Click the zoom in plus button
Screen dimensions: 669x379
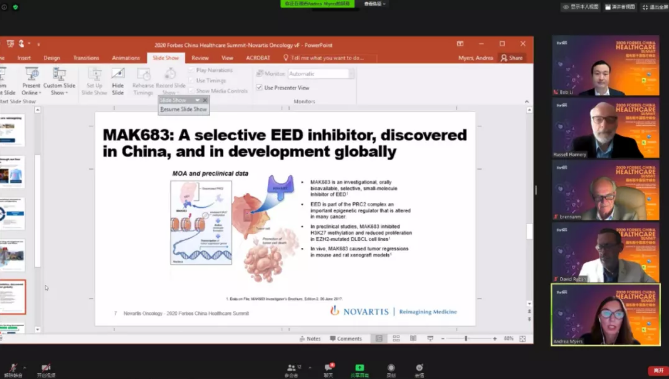pos(495,338)
